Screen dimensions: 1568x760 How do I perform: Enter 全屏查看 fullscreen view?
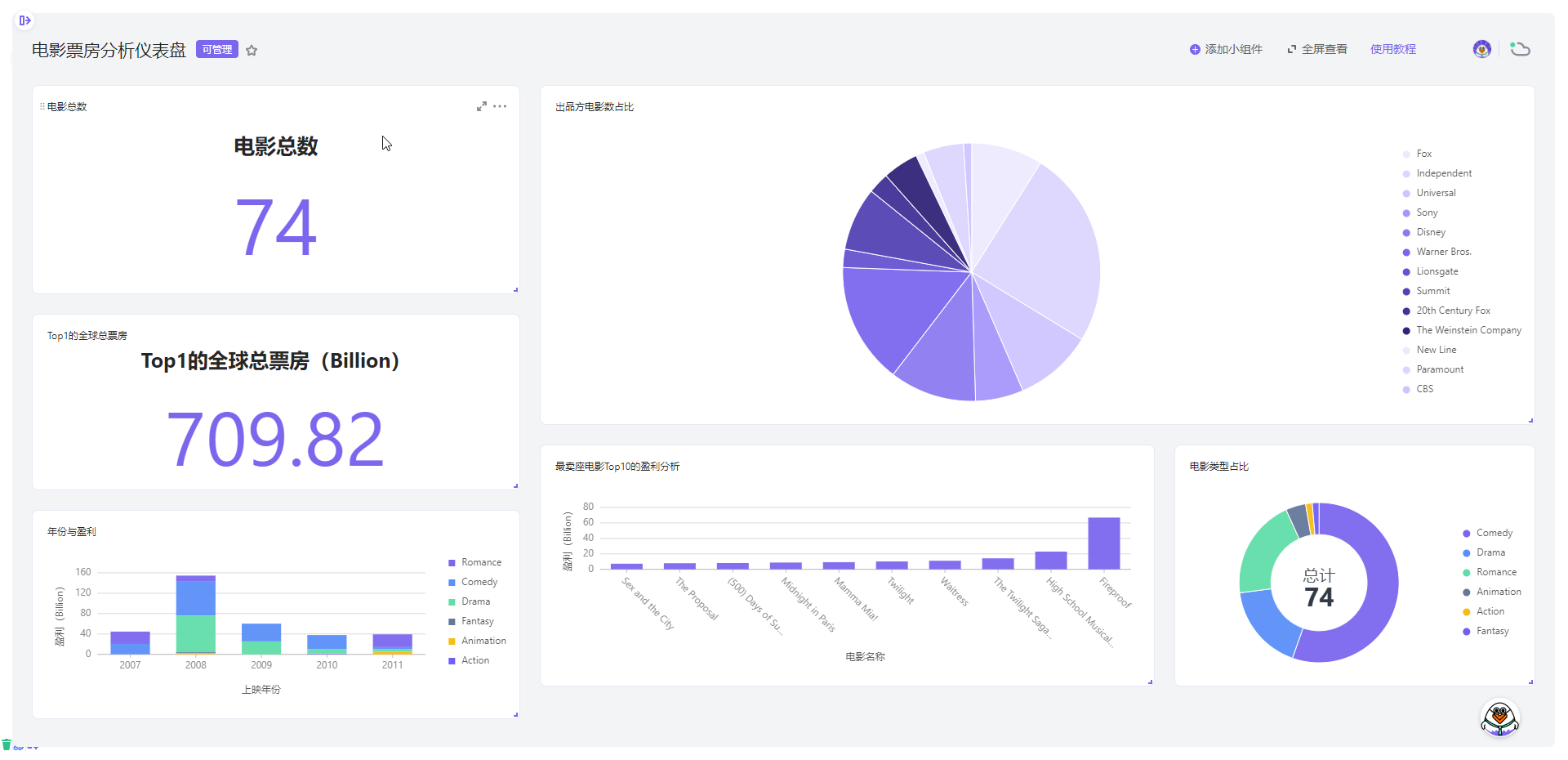[x=1317, y=49]
